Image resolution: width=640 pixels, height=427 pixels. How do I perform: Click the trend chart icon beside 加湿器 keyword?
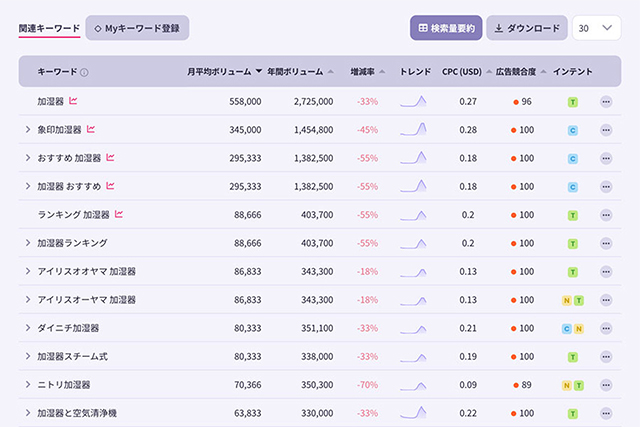pos(73,101)
